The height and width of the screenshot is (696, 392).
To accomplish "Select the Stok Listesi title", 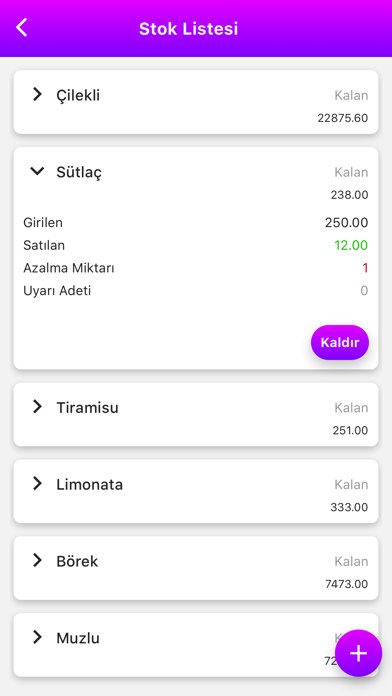I will coord(189,28).
